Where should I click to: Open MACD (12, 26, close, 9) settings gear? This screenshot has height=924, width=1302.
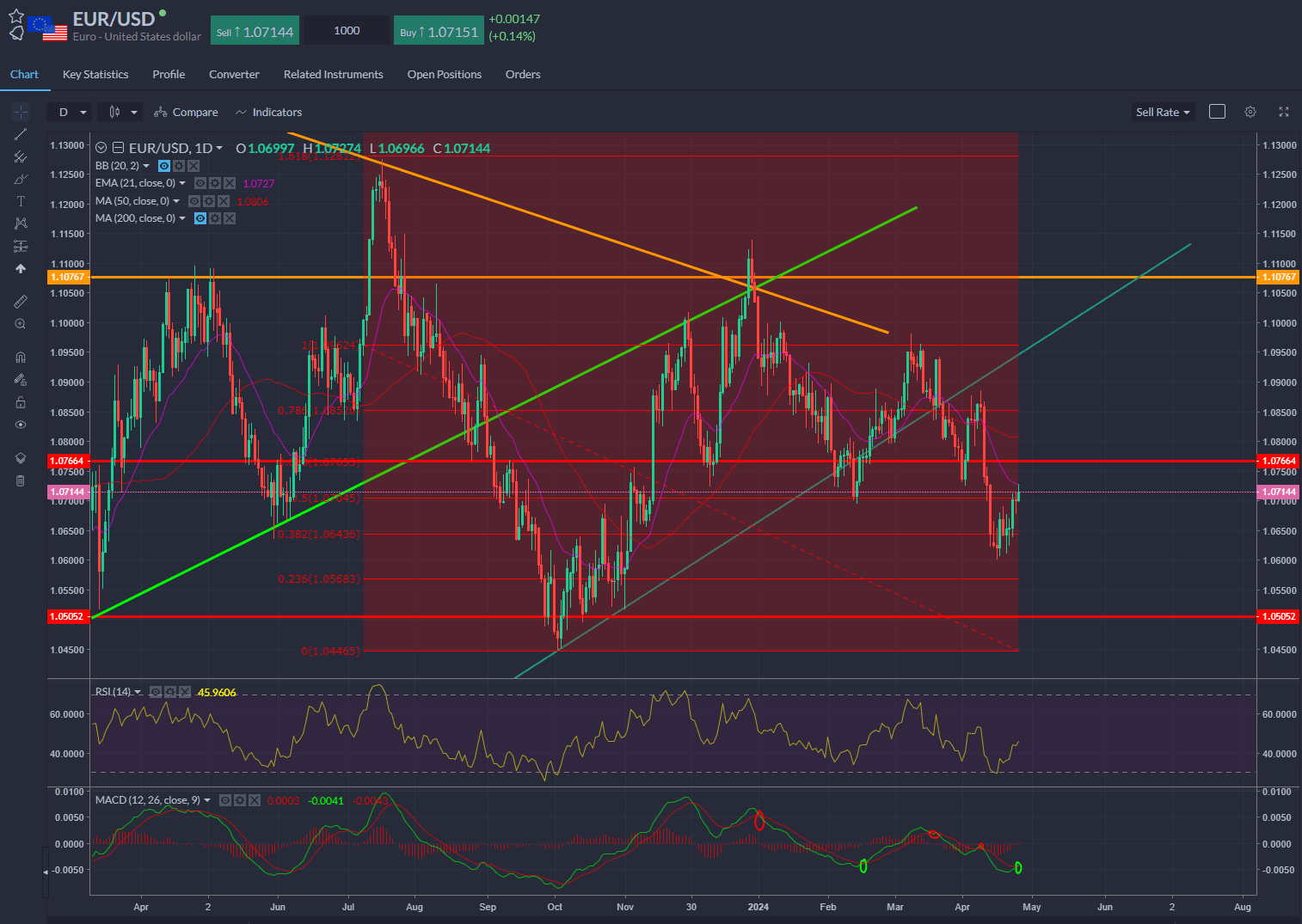(x=240, y=800)
